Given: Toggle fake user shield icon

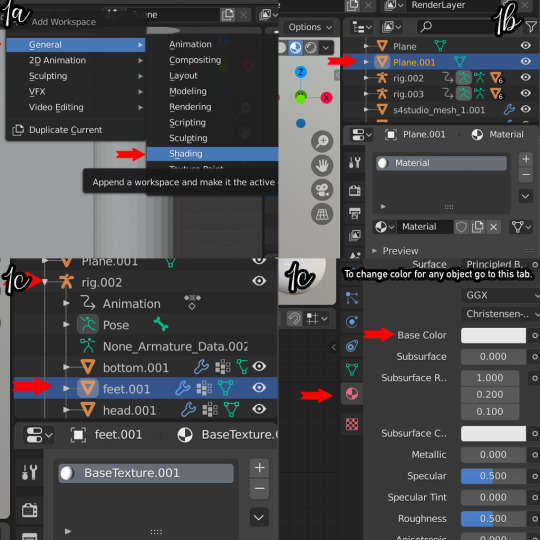Looking at the screenshot, I should pyautogui.click(x=461, y=227).
